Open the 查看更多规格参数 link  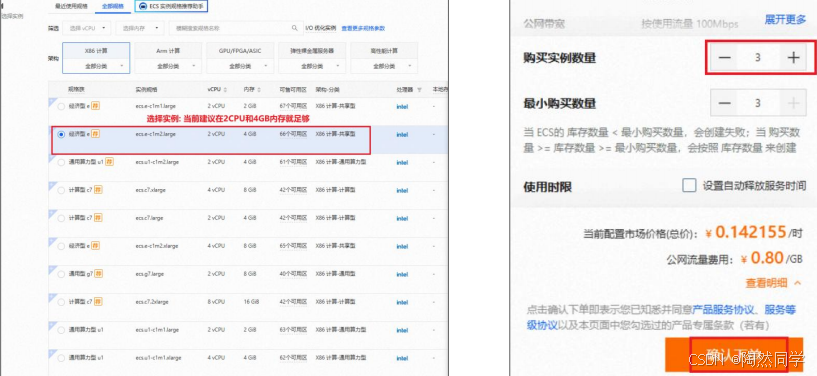click(363, 28)
